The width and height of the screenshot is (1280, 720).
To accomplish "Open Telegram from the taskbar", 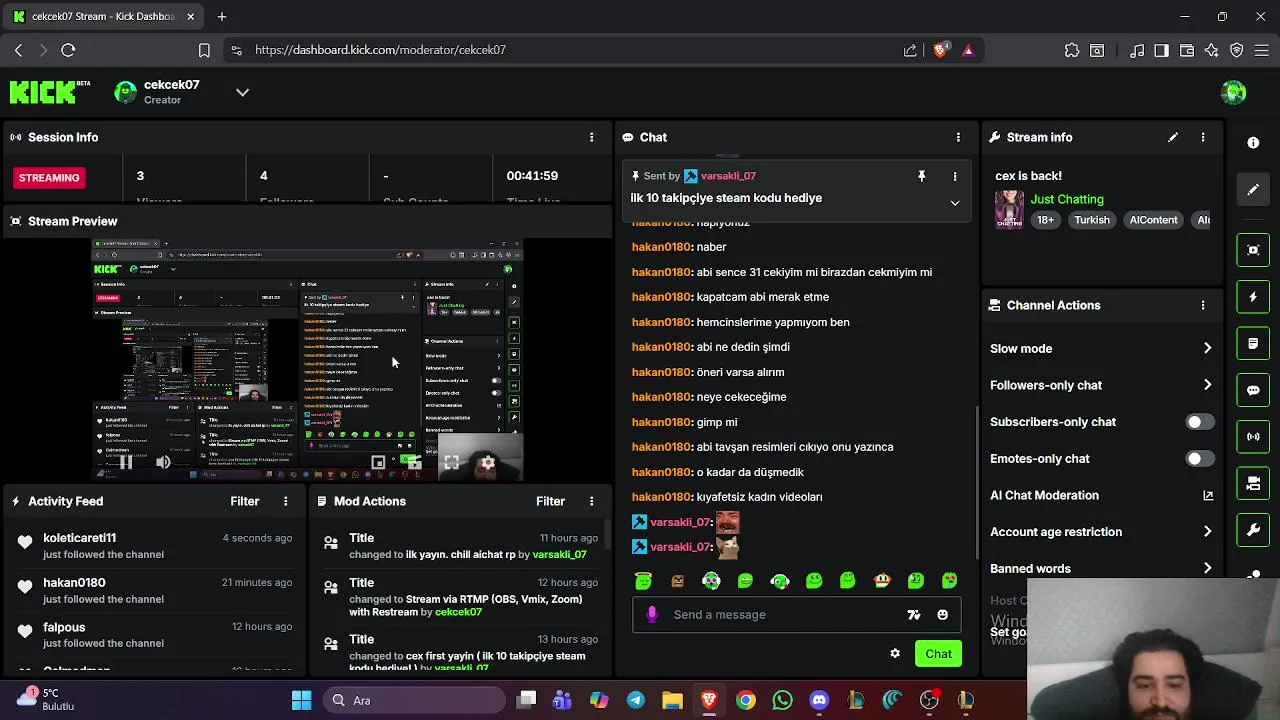I will click(x=636, y=700).
